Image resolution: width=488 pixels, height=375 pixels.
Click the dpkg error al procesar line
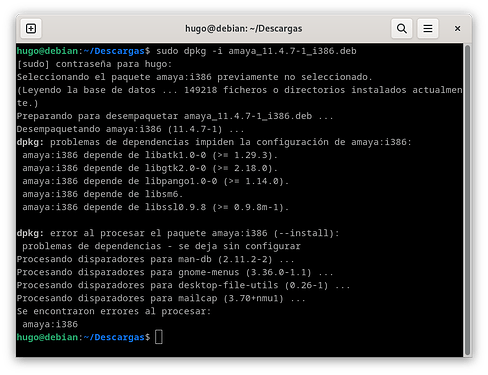(178, 233)
